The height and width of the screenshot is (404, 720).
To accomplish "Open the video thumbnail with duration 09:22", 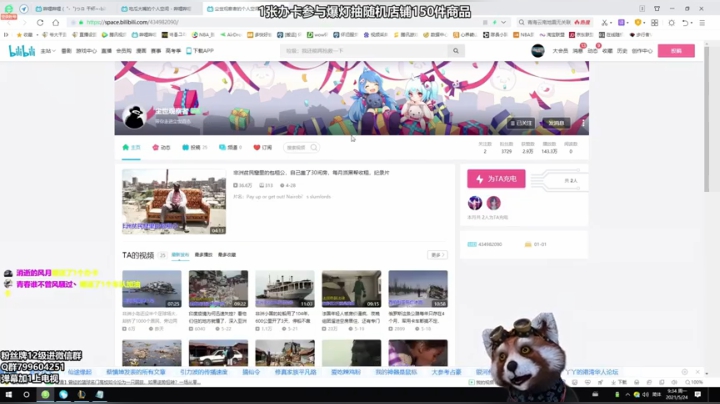I will pyautogui.click(x=218, y=289).
